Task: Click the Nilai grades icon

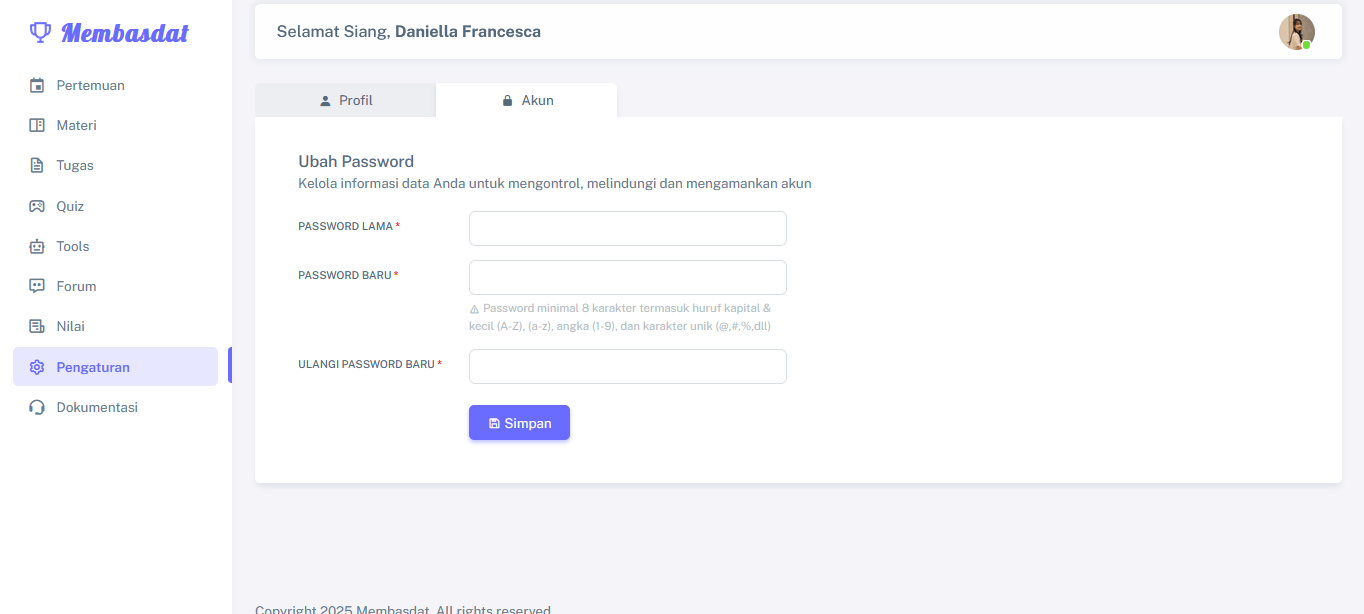Action: (37, 326)
